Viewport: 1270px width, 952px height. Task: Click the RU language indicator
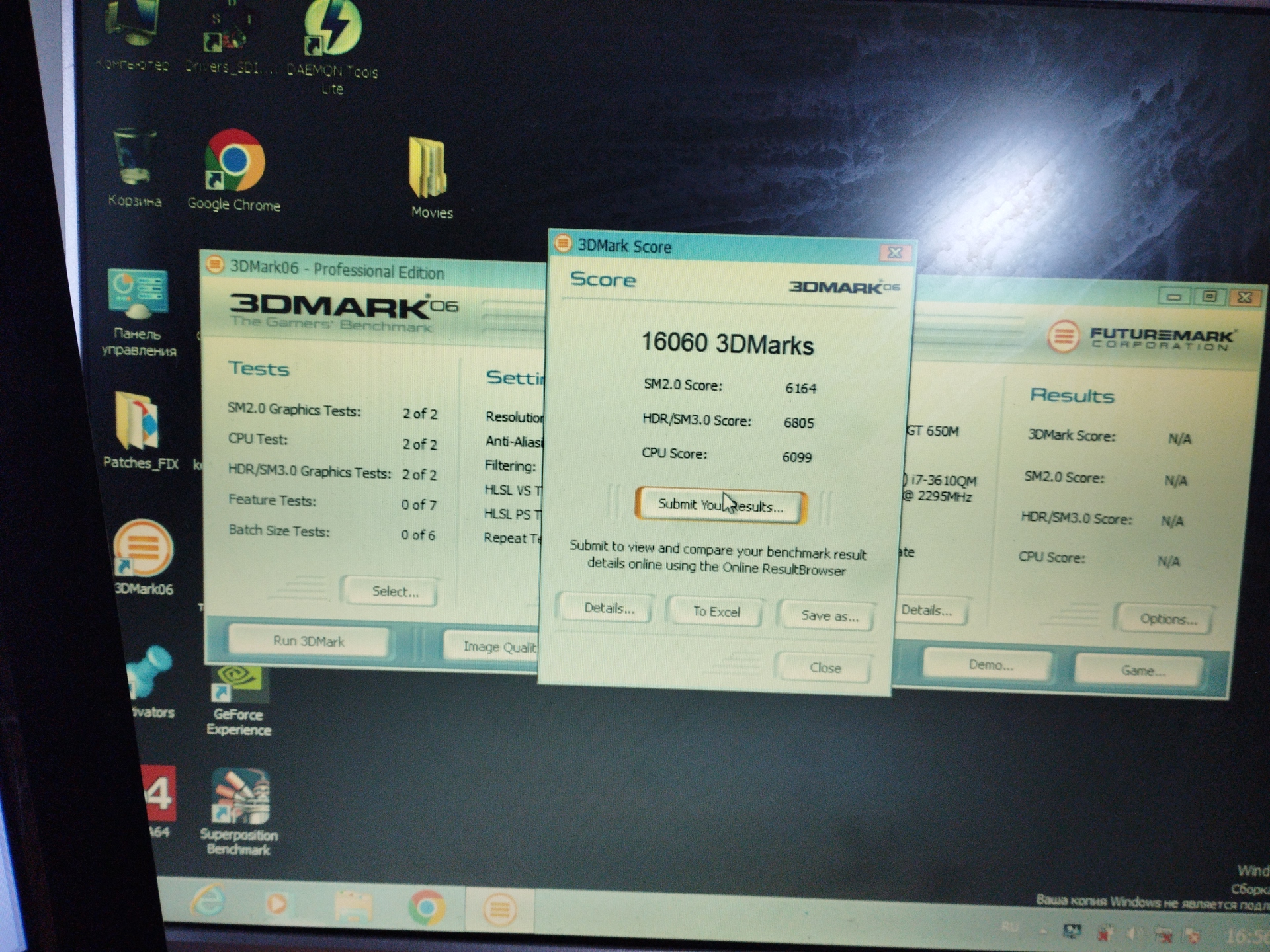click(x=1009, y=927)
